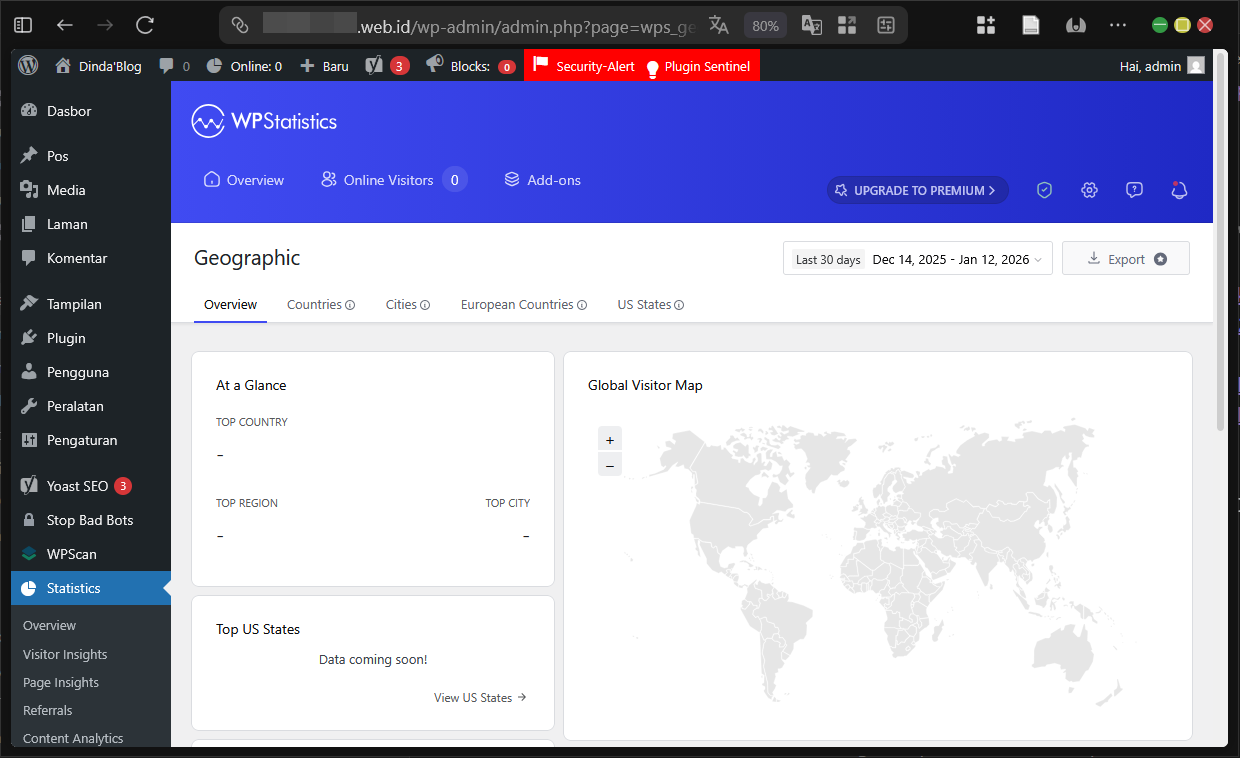Click the UPGRADE TO PREMIUM button
1240x758 pixels.
point(917,190)
